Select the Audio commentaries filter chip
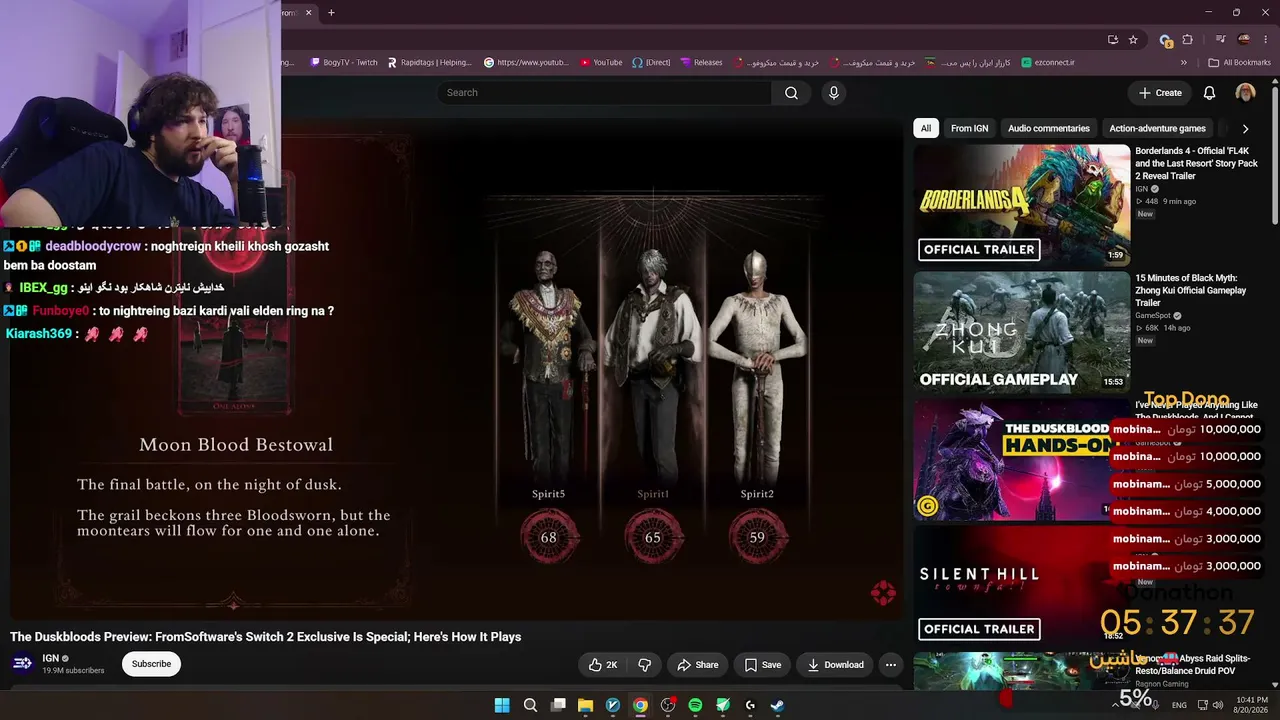The image size is (1280, 720). (1049, 128)
